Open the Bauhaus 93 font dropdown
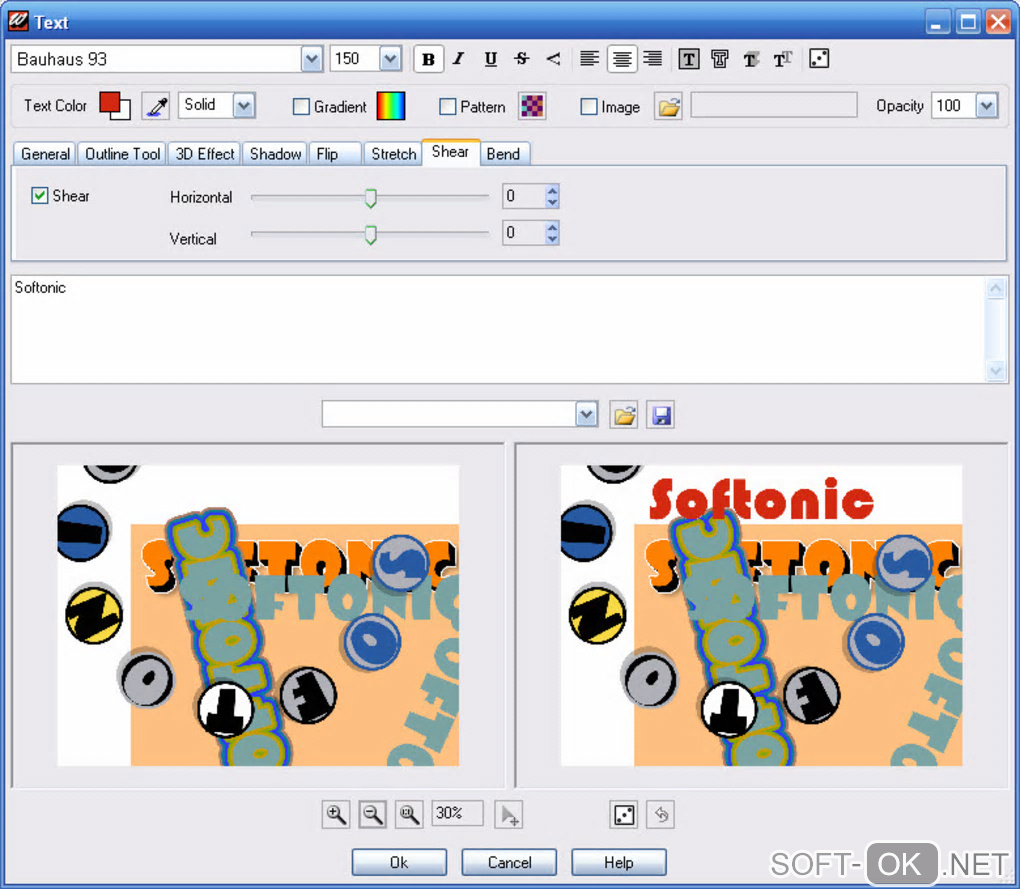This screenshot has width=1020, height=889. 312,59
